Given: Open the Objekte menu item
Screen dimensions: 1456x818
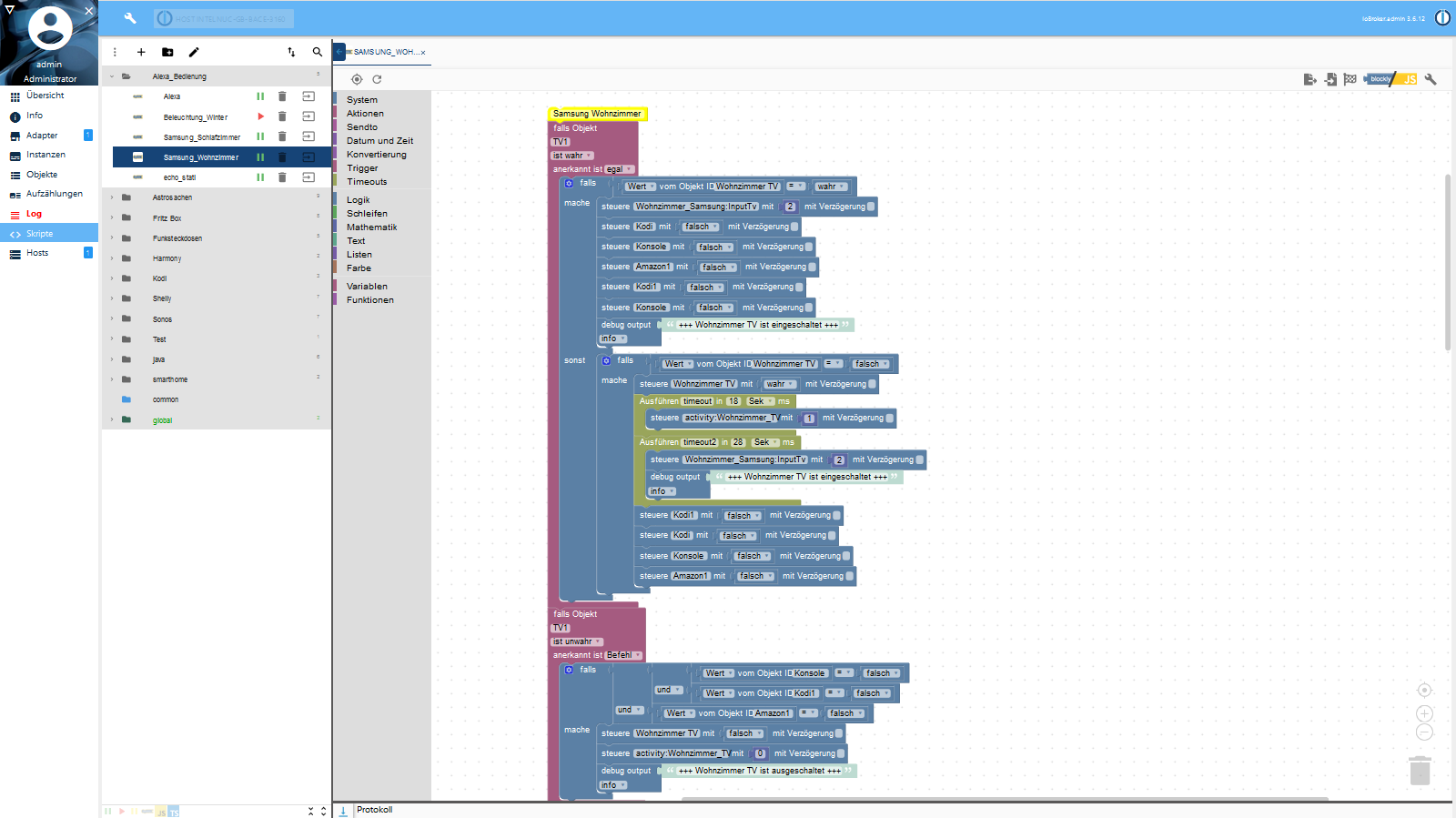Looking at the screenshot, I should (x=49, y=175).
